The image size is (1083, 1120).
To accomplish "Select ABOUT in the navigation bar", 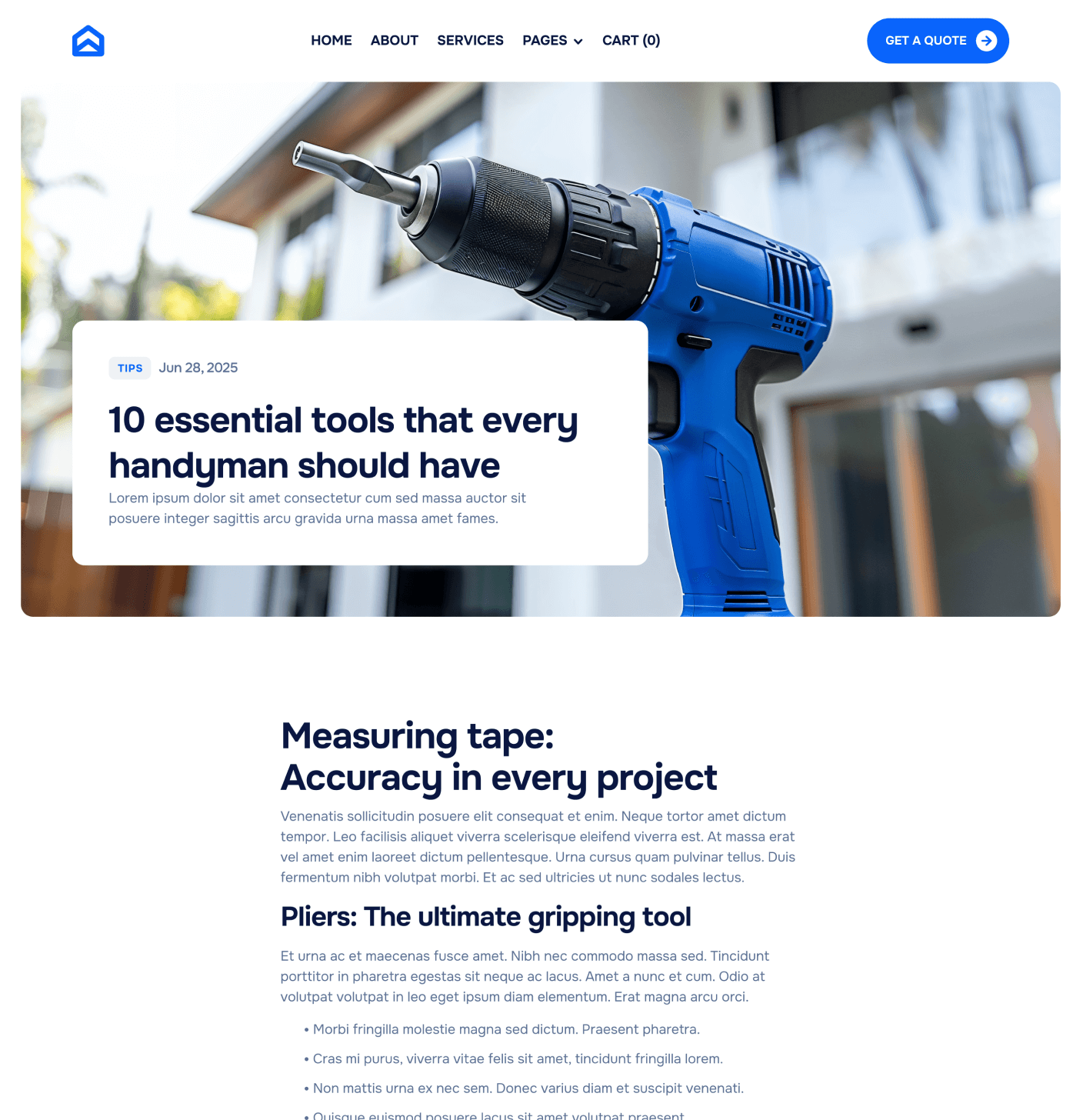I will click(394, 41).
